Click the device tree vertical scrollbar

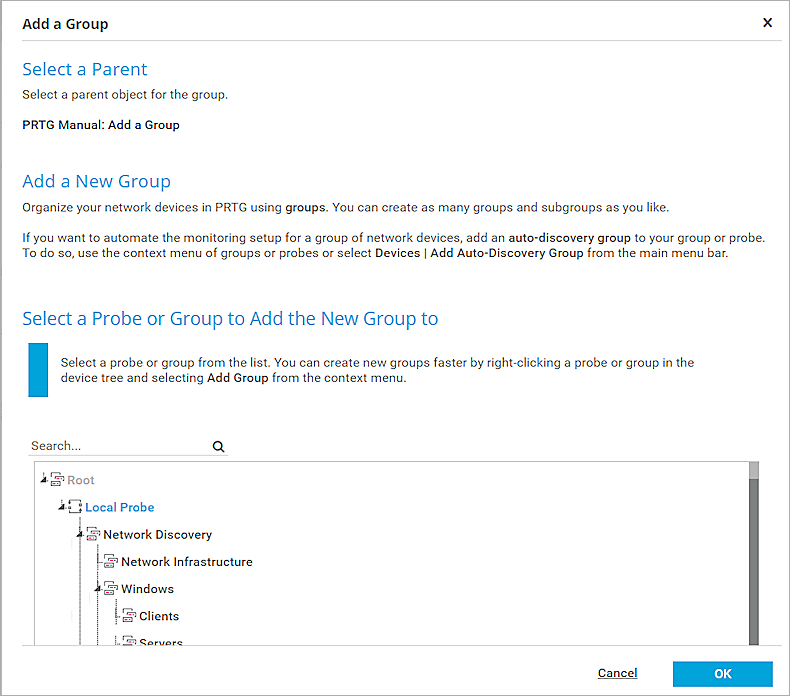[x=754, y=560]
